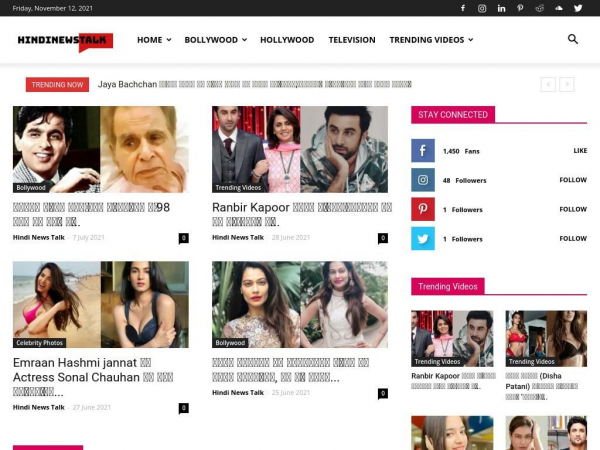
Task: Click LIKE next to Facebook fans
Action: 580,151
